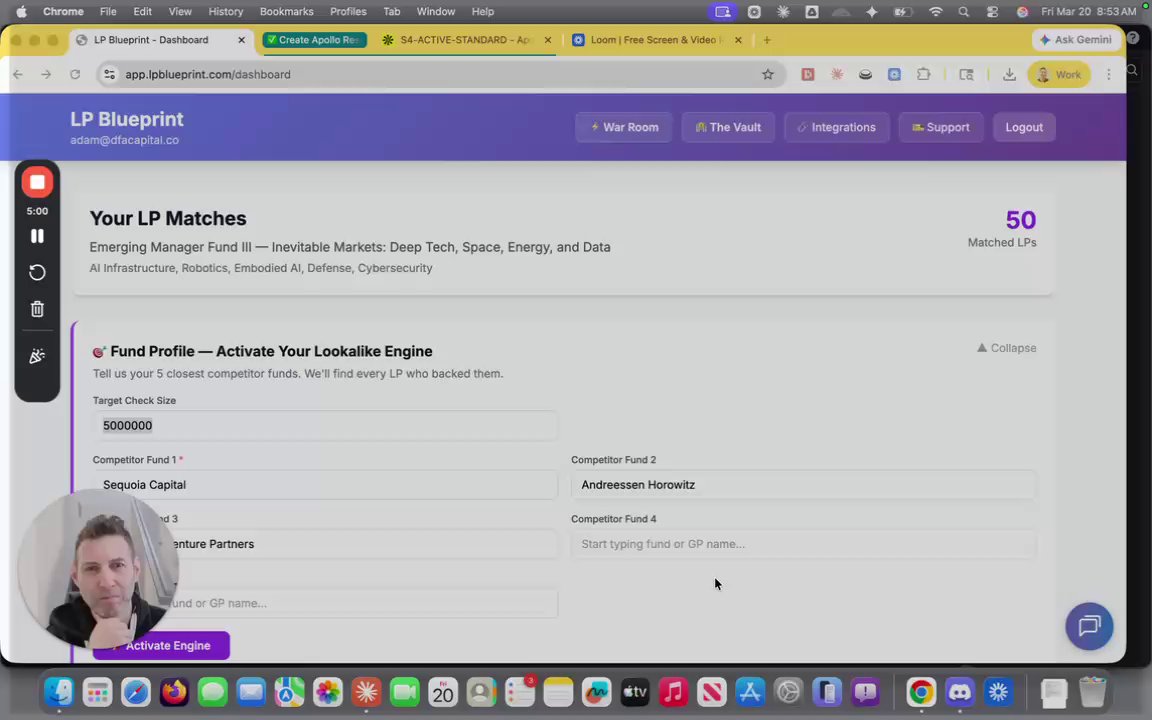Open the Window menu
This screenshot has width=1152, height=720.
(x=436, y=12)
